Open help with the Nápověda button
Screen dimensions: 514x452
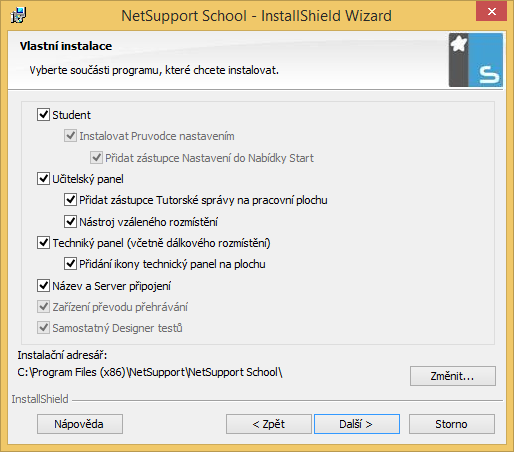(80, 424)
